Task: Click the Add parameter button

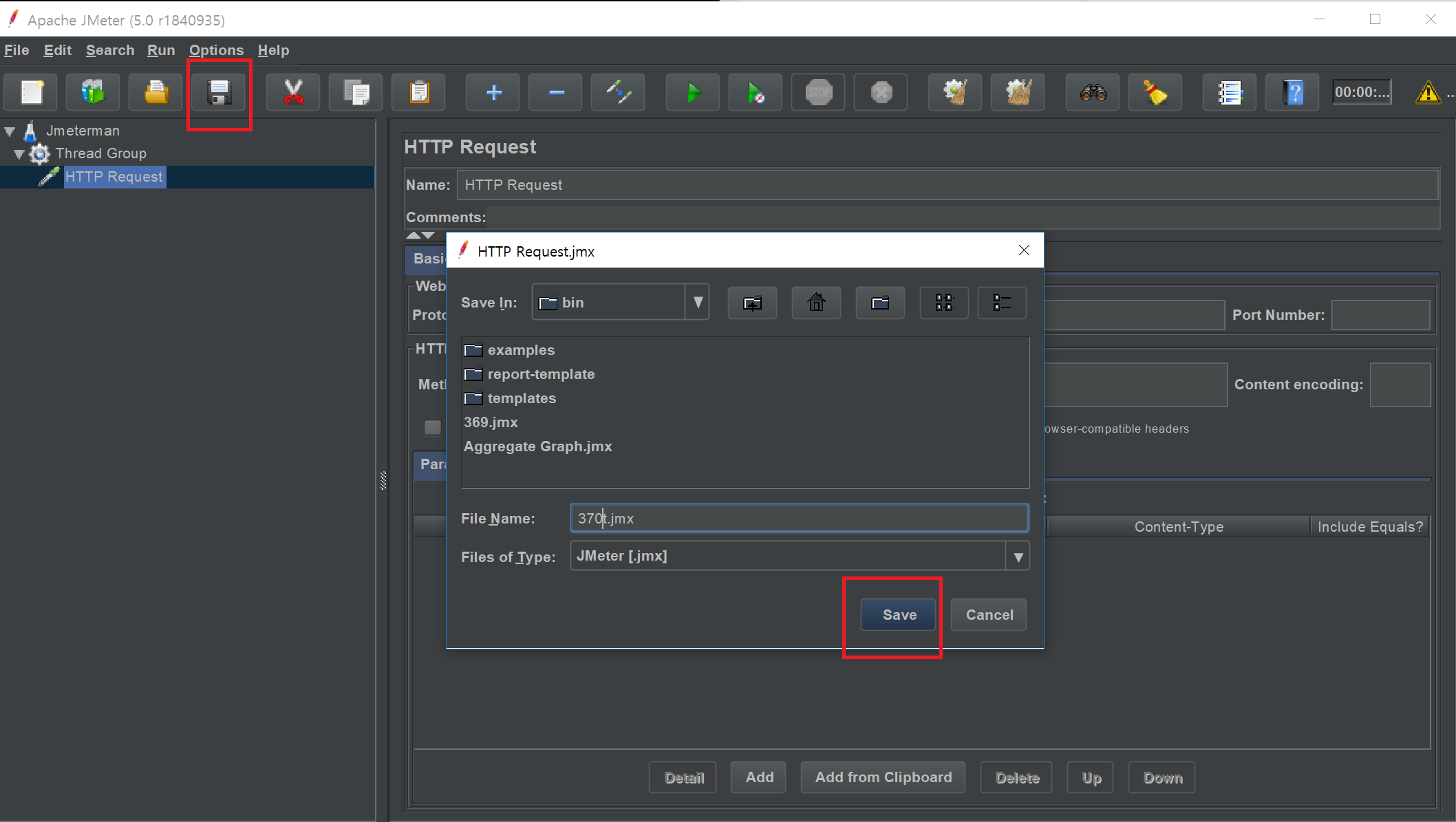Action: 759,777
